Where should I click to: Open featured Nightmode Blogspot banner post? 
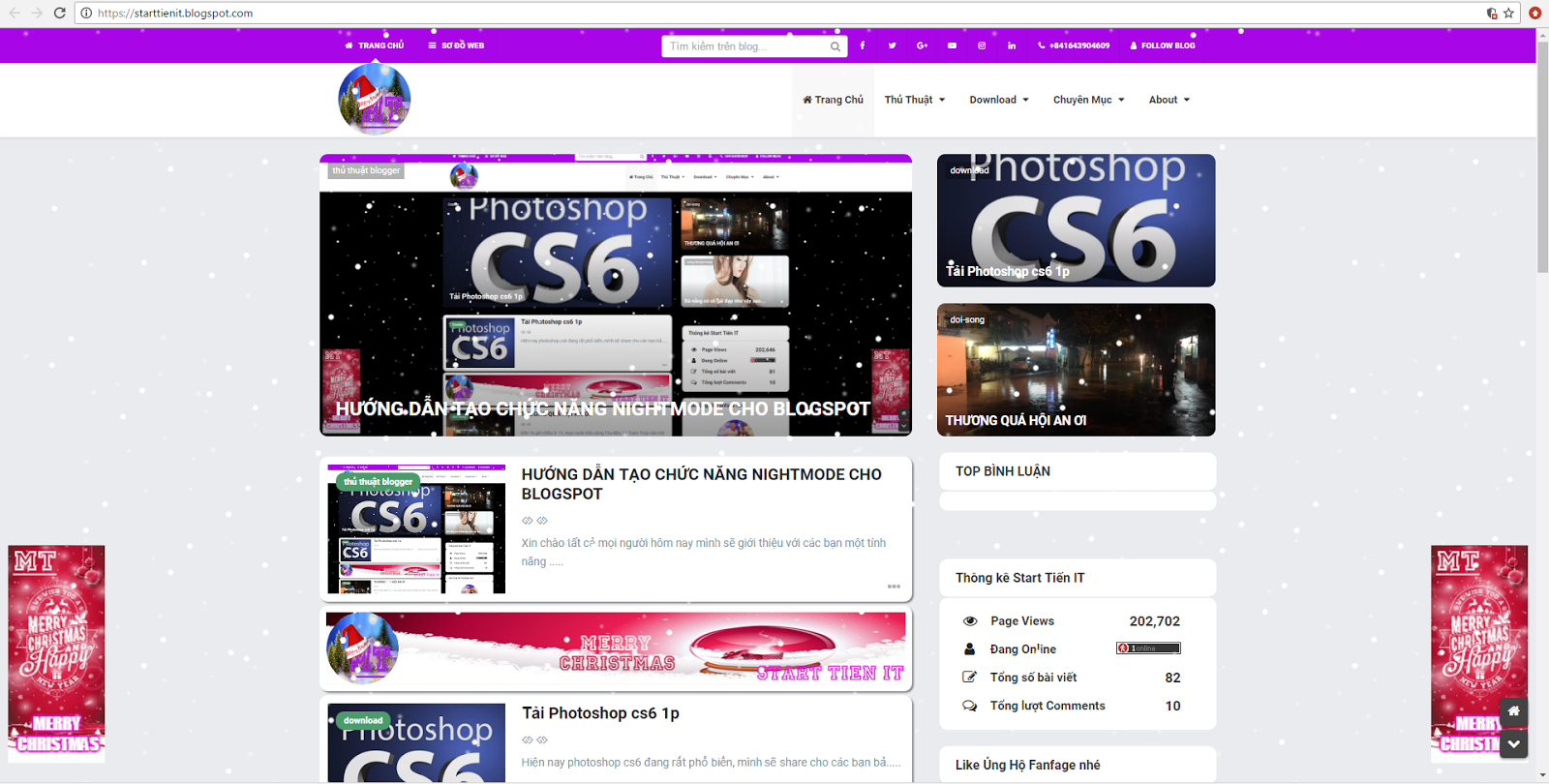point(616,295)
